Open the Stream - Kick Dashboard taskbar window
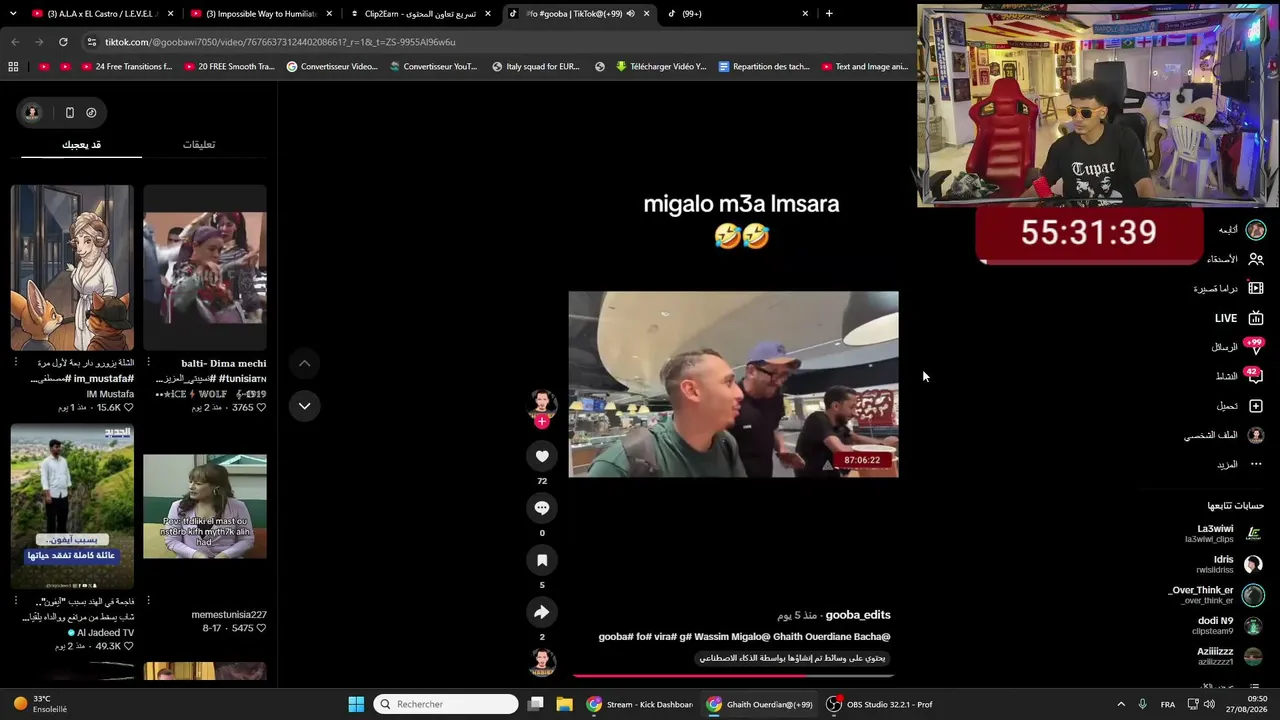Viewport: 1280px width, 720px height. [639, 704]
